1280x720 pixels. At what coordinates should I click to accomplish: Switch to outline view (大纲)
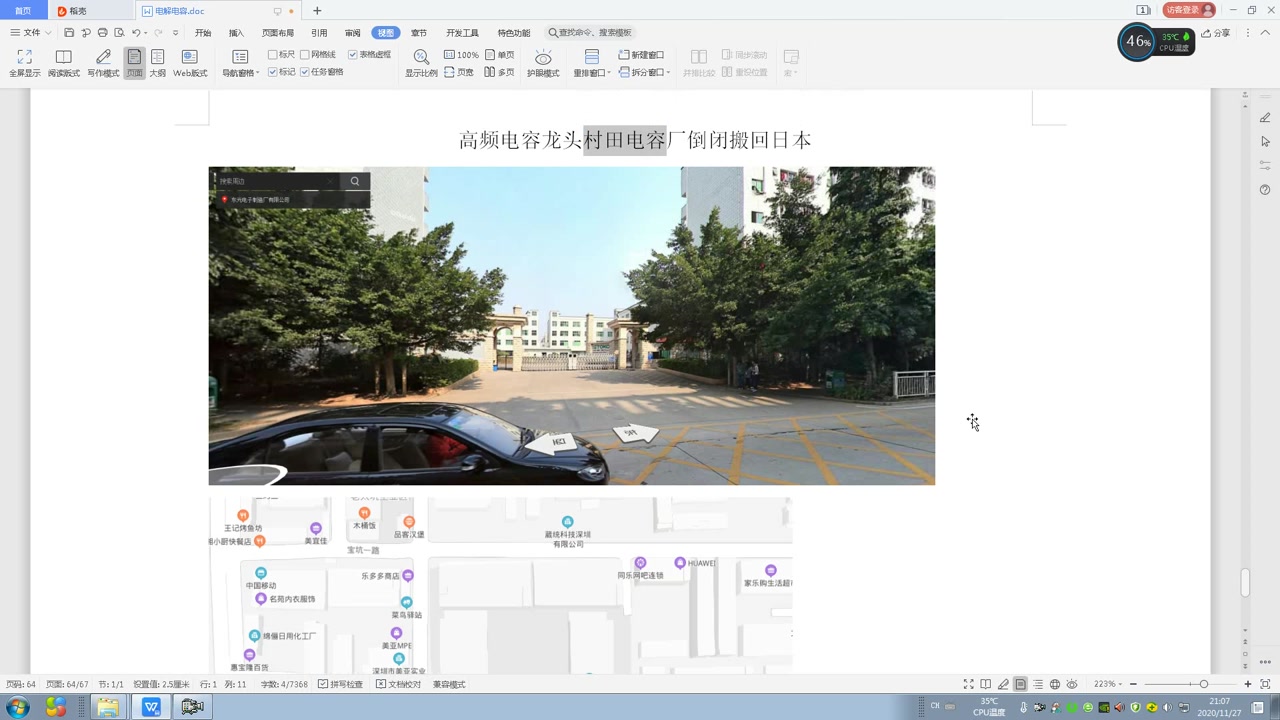pos(158,63)
